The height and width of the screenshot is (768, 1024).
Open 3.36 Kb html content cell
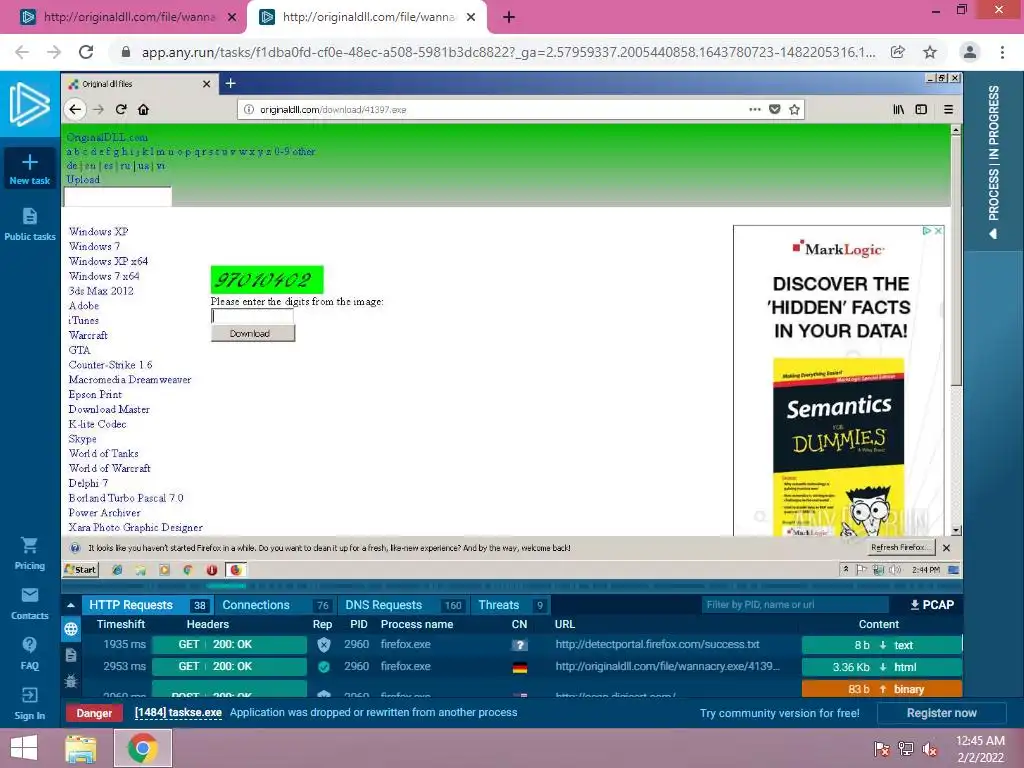click(x=882, y=667)
